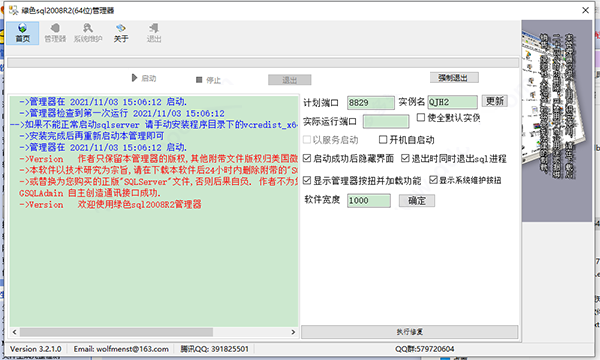Close the sql2008R2 manager window
Screen dimensions: 600x360
pyautogui.click(x=585, y=10)
